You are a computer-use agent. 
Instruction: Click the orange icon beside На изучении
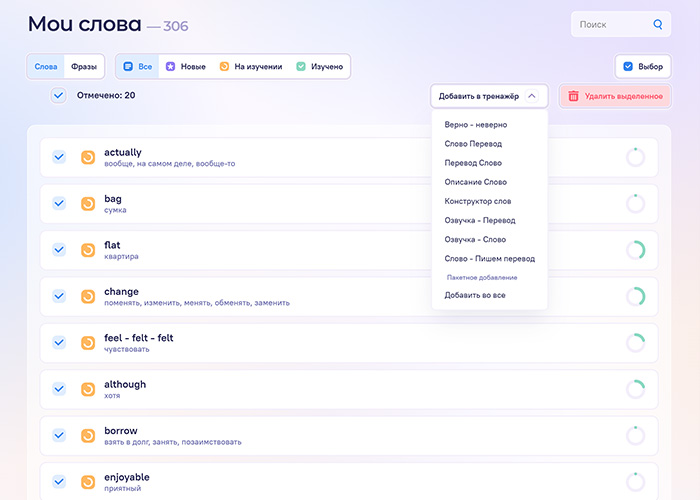224,67
